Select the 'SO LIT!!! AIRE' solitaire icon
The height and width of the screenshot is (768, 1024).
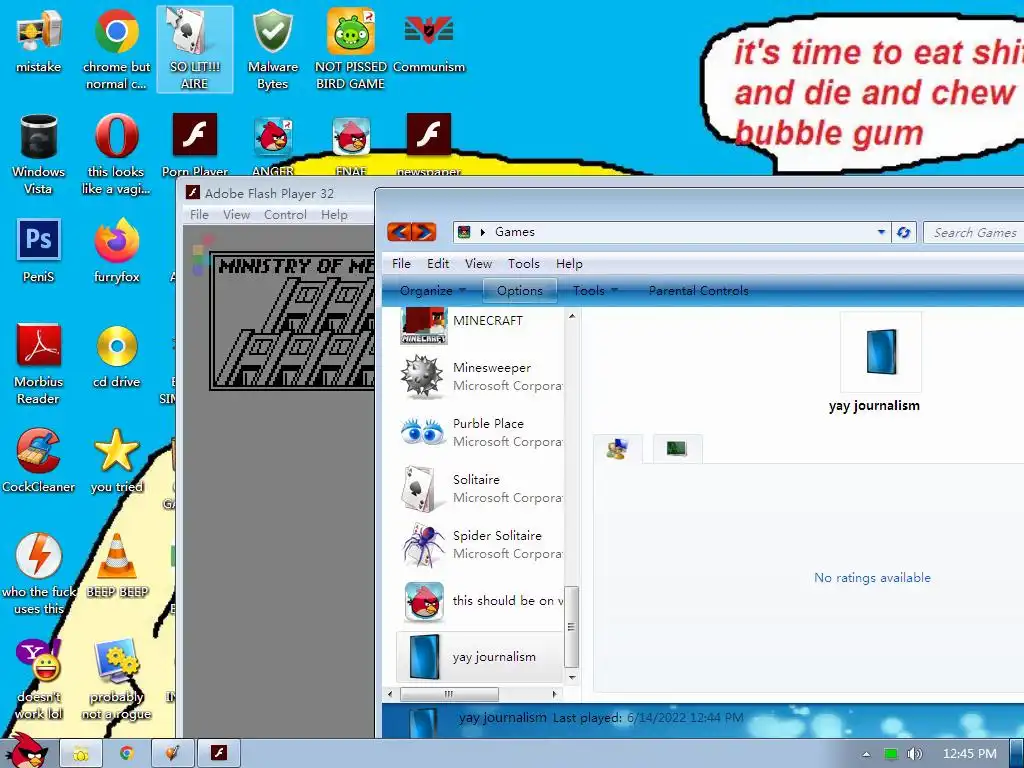(x=195, y=51)
